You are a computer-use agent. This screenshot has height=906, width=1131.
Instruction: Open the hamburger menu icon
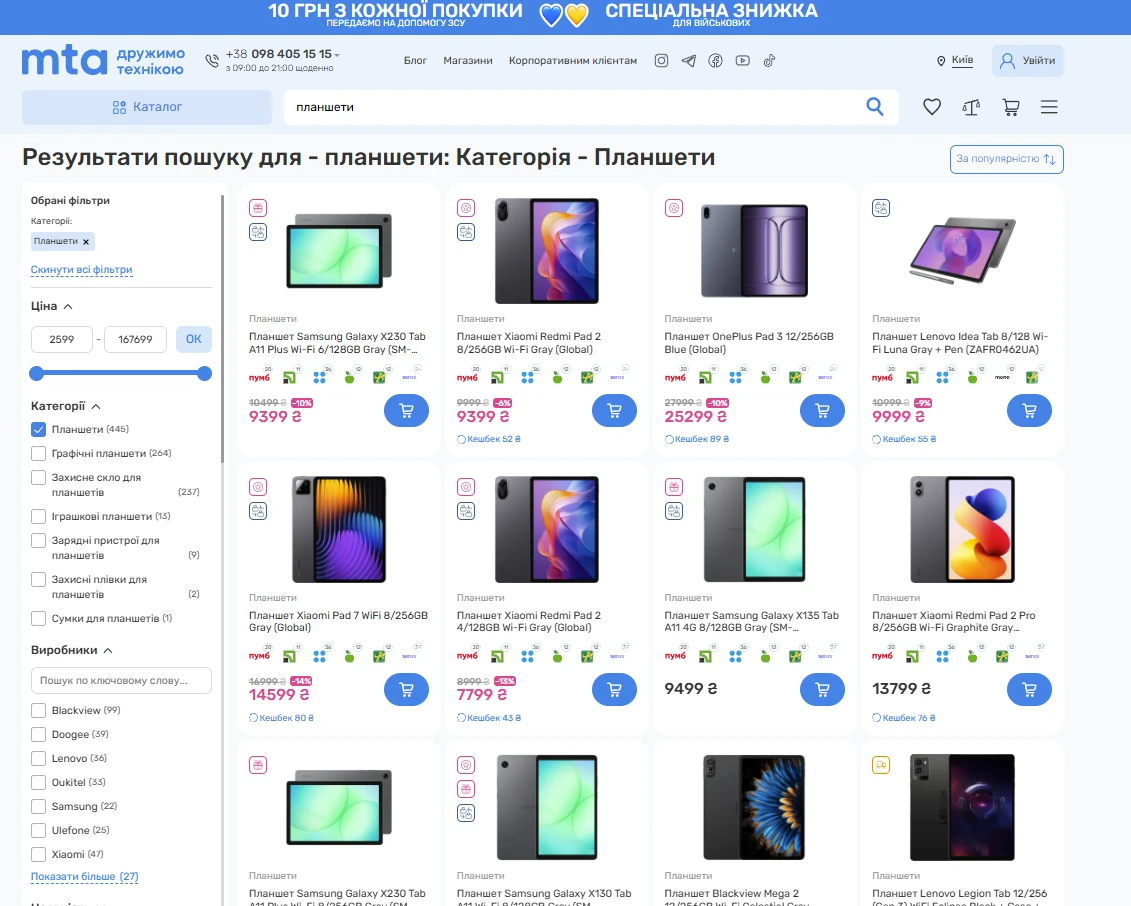[x=1049, y=107]
